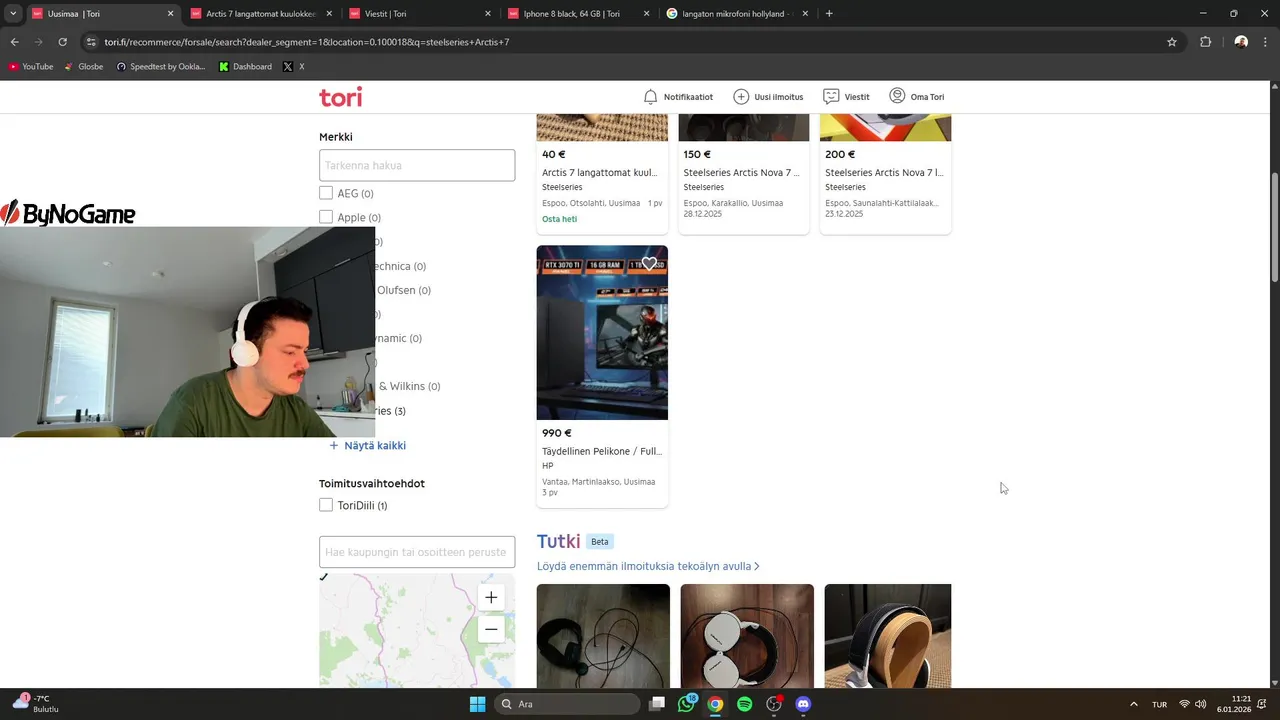Image resolution: width=1280 pixels, height=720 pixels.
Task: Open Discord from the taskbar
Action: pyautogui.click(x=803, y=704)
